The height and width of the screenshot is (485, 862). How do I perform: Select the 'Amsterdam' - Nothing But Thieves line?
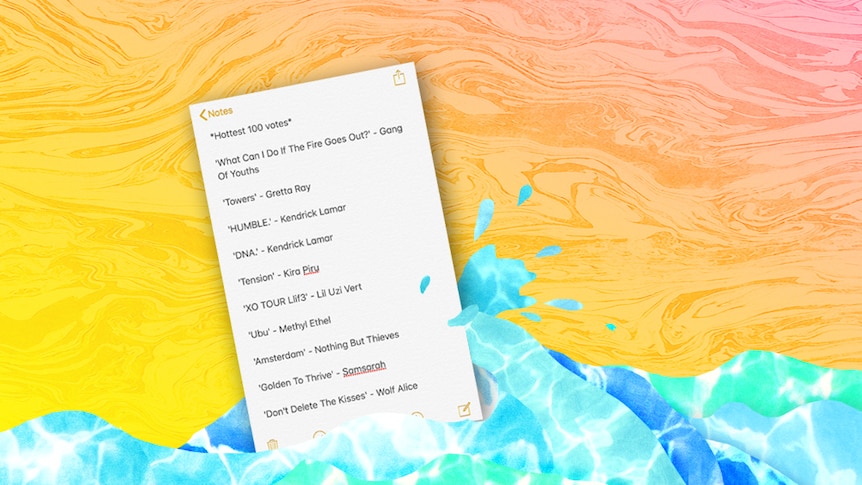[326, 349]
